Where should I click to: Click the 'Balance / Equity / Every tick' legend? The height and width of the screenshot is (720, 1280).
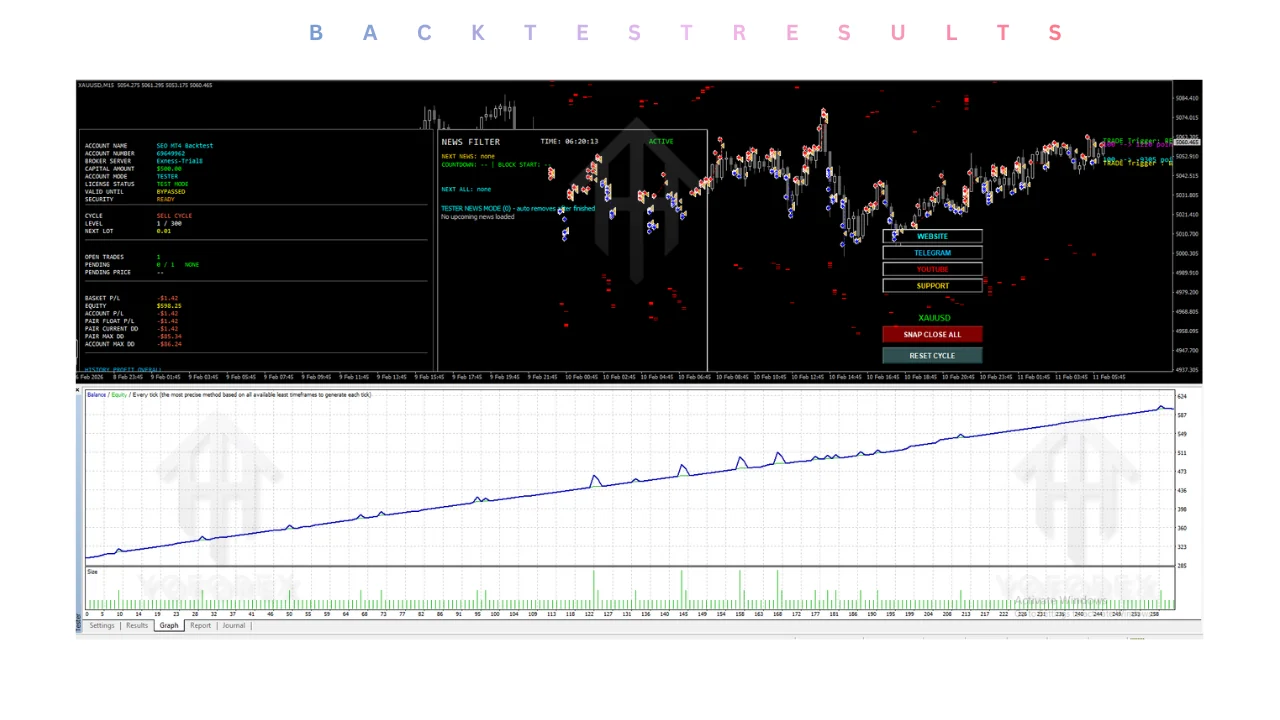(x=228, y=395)
